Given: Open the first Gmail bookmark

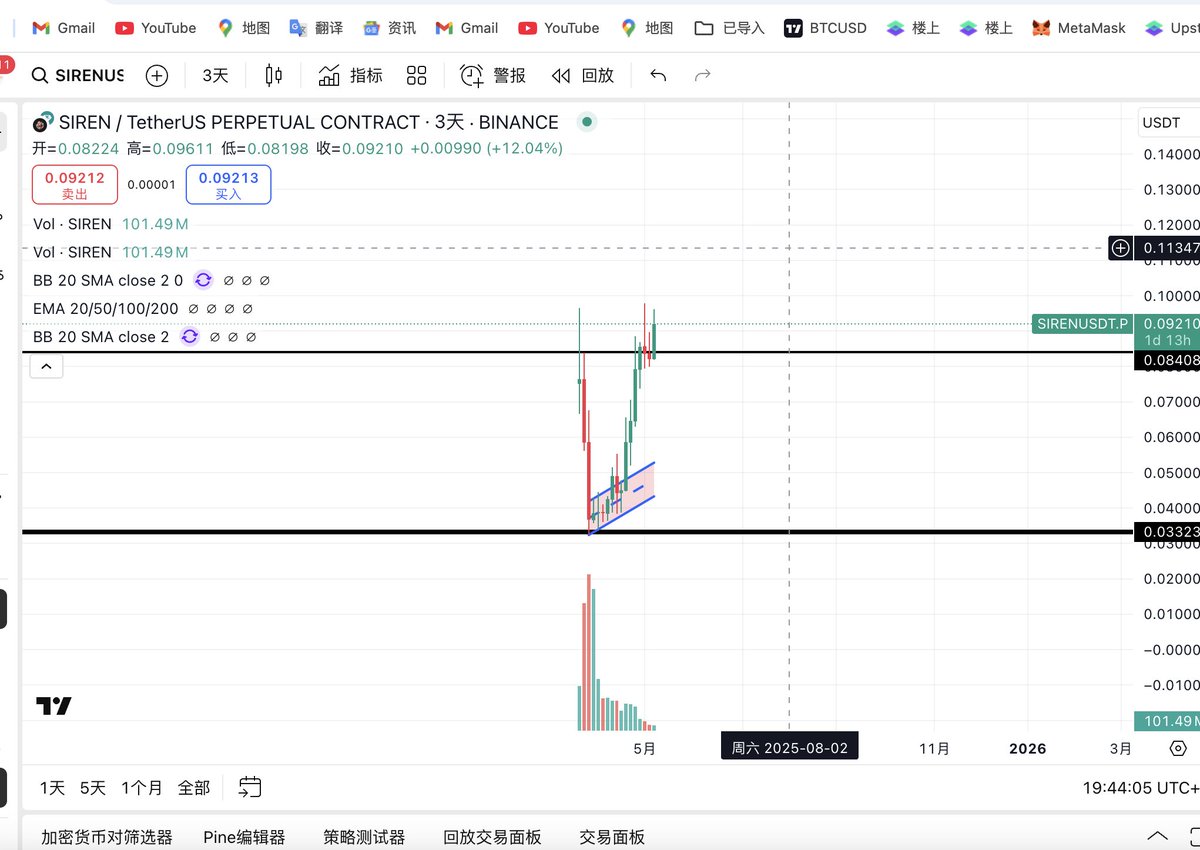Looking at the screenshot, I should point(64,28).
